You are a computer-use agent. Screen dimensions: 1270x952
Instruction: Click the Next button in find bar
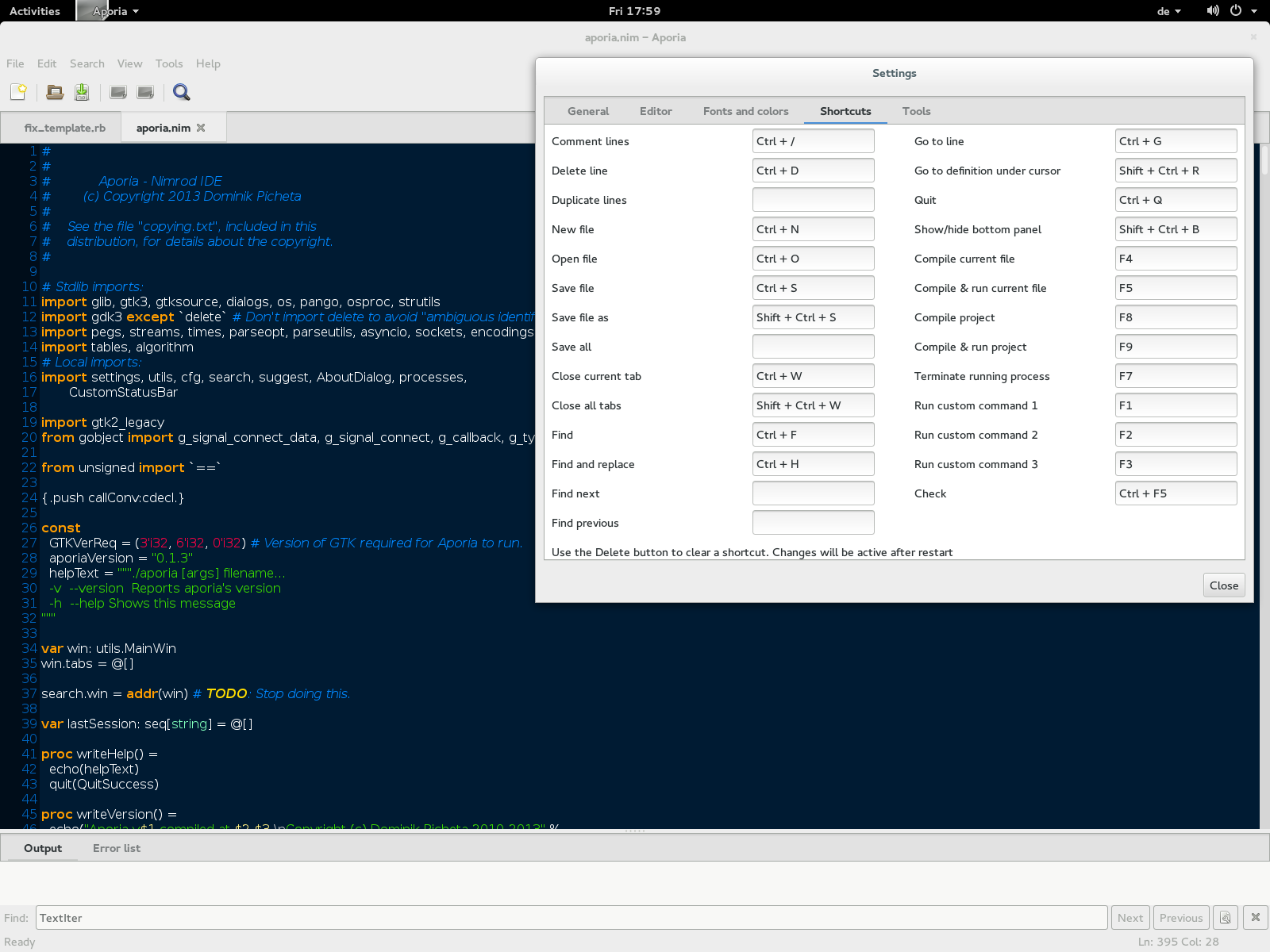(1130, 918)
